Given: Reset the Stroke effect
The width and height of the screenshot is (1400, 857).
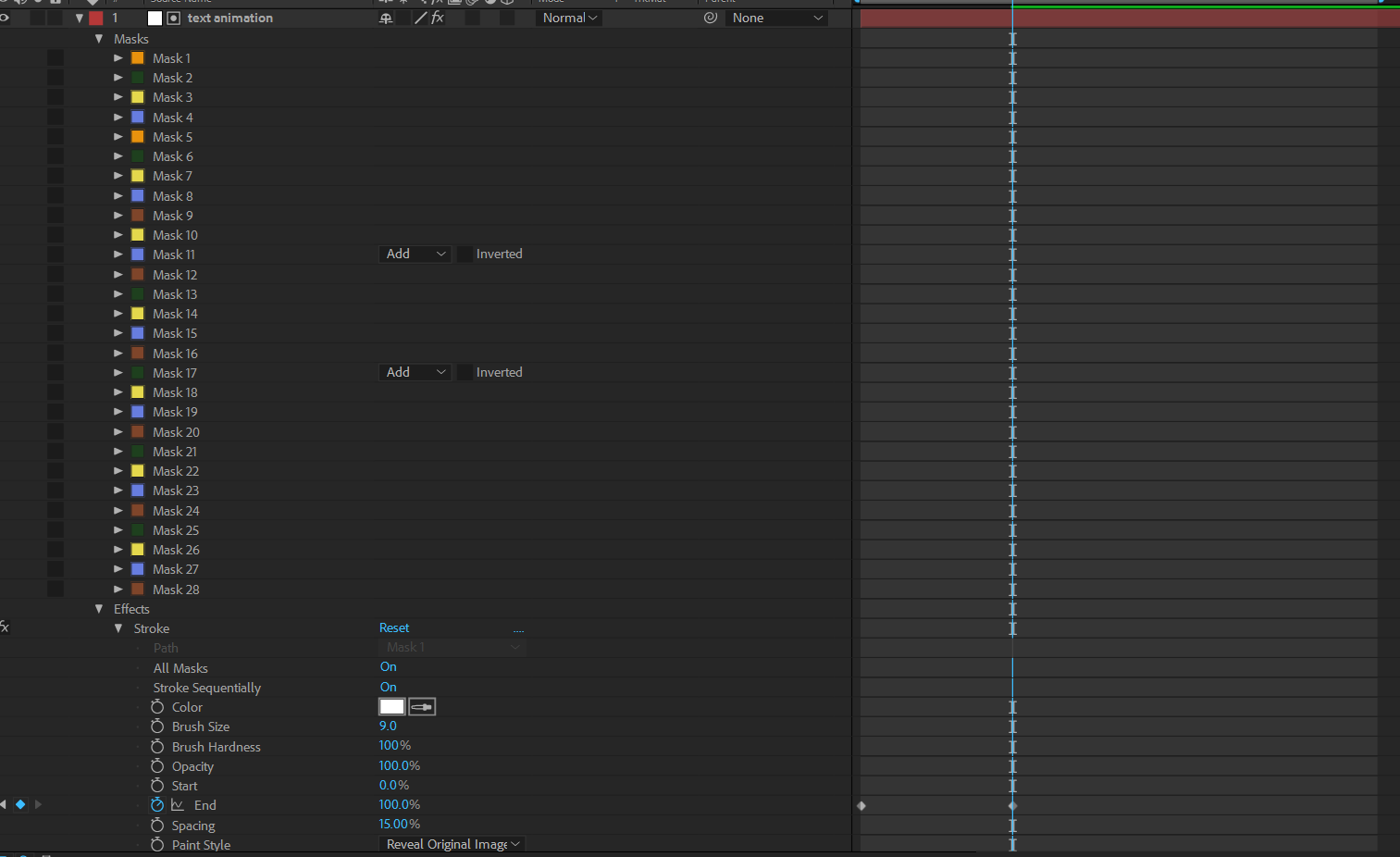Looking at the screenshot, I should click(394, 627).
